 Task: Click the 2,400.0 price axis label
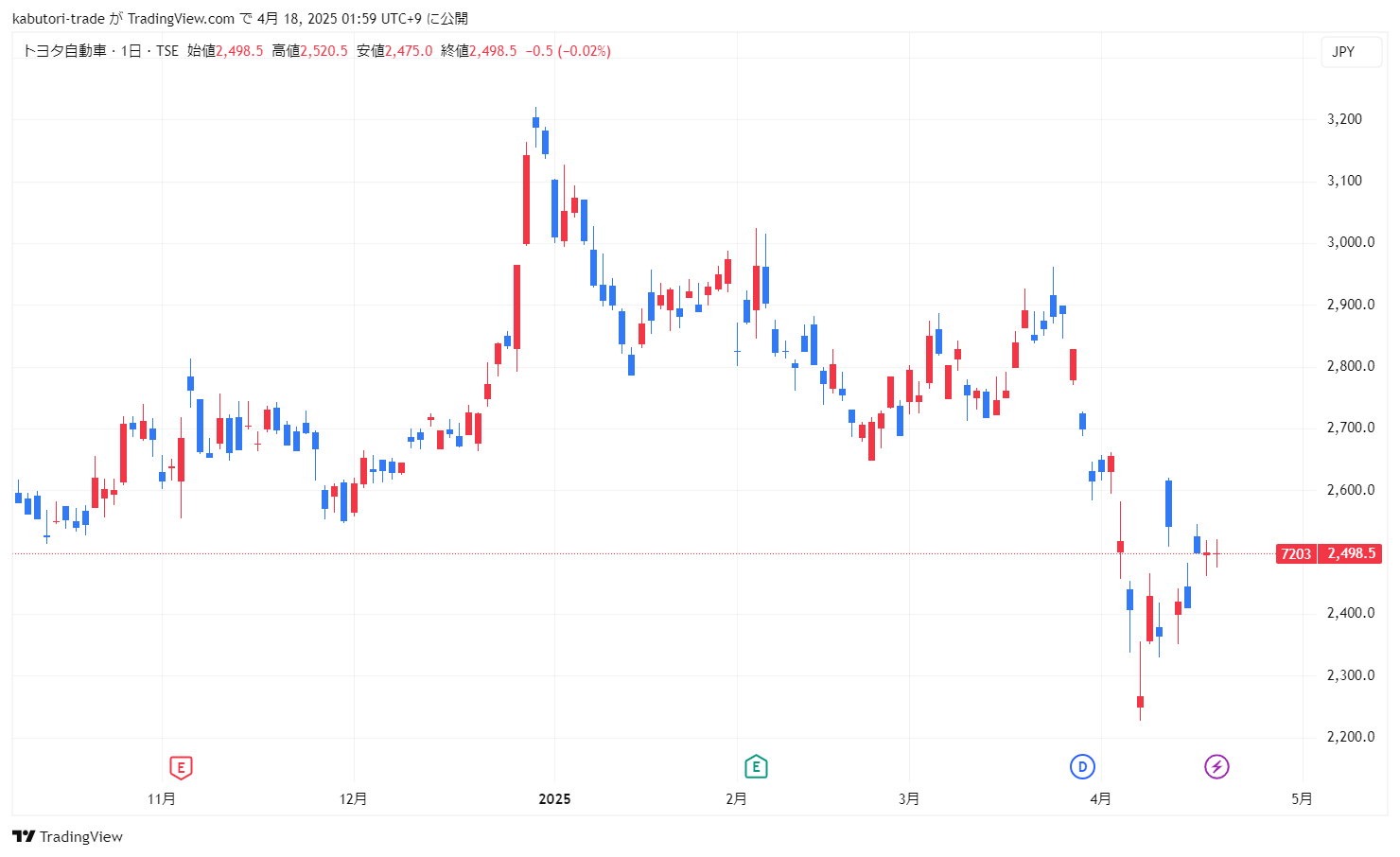(1351, 613)
